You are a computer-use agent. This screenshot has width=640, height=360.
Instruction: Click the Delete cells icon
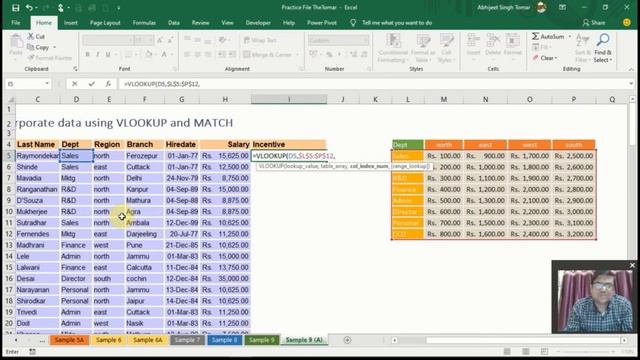point(493,41)
